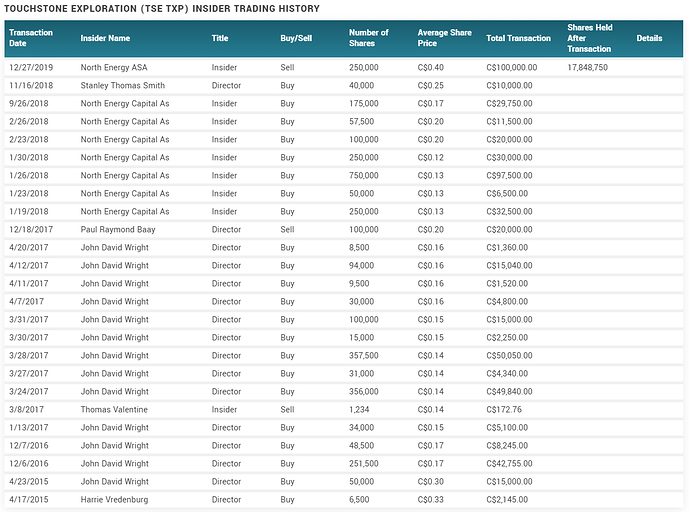Click the Transaction Date column header
This screenshot has width=690, height=512.
pyautogui.click(x=31, y=38)
